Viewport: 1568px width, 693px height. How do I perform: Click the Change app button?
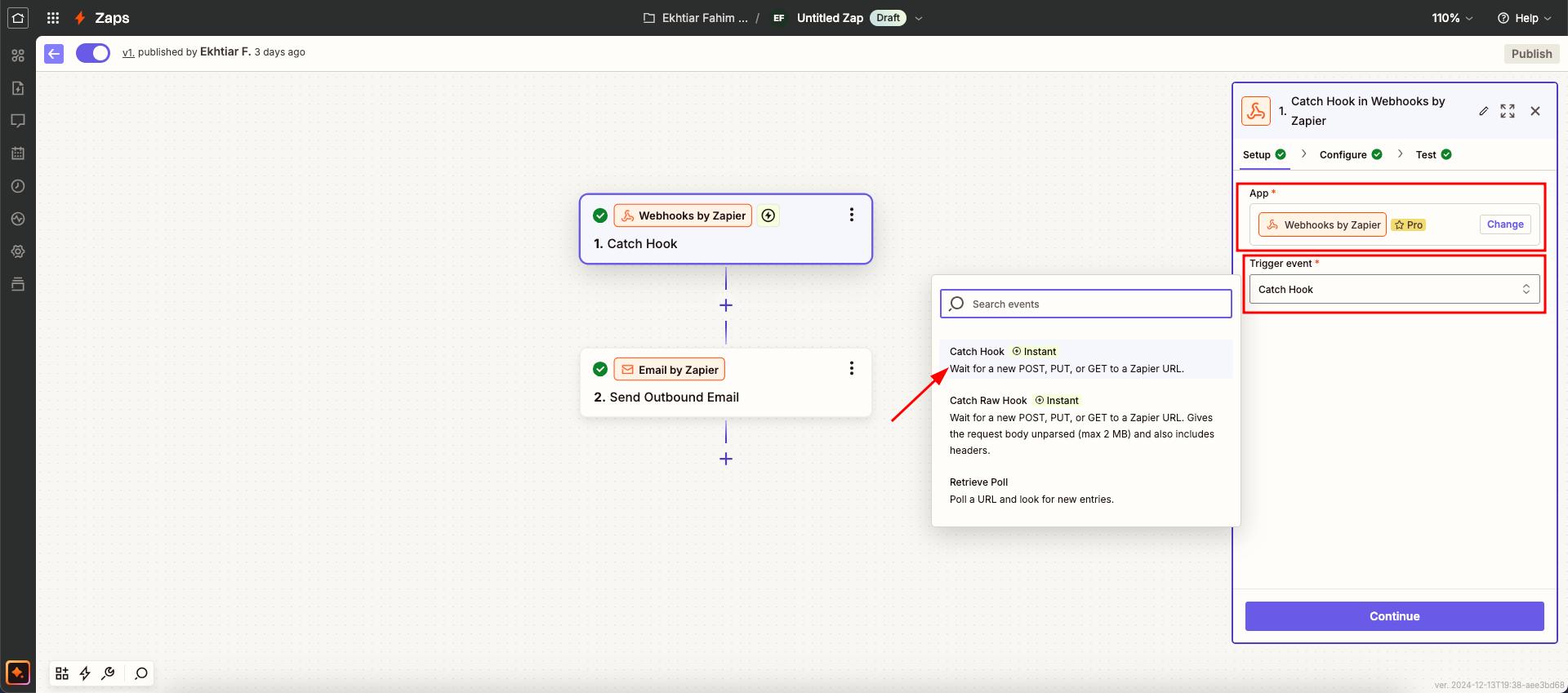[x=1504, y=224]
